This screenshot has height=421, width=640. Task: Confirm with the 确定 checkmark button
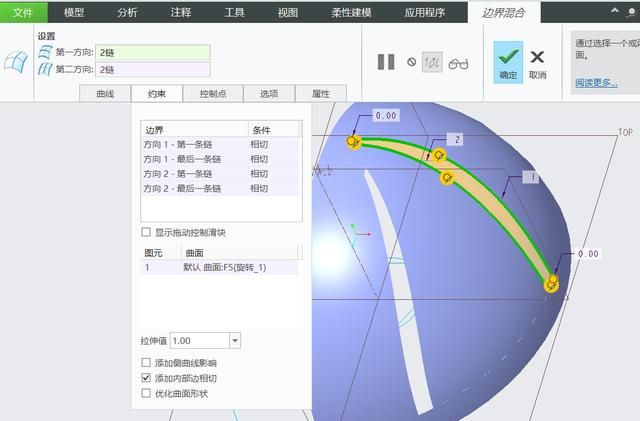[508, 62]
